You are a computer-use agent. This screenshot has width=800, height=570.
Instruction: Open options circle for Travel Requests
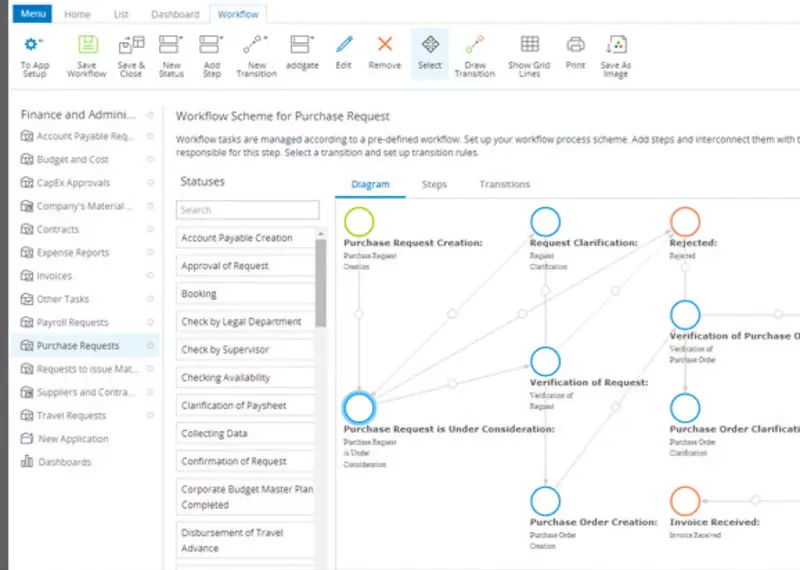pyautogui.click(x=150, y=415)
